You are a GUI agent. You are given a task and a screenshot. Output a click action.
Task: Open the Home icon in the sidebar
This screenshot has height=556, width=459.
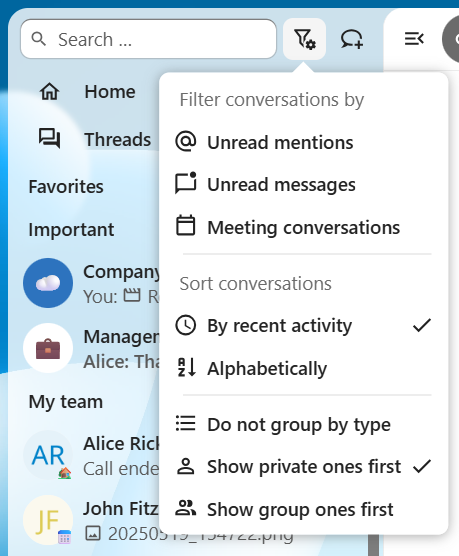(x=49, y=91)
